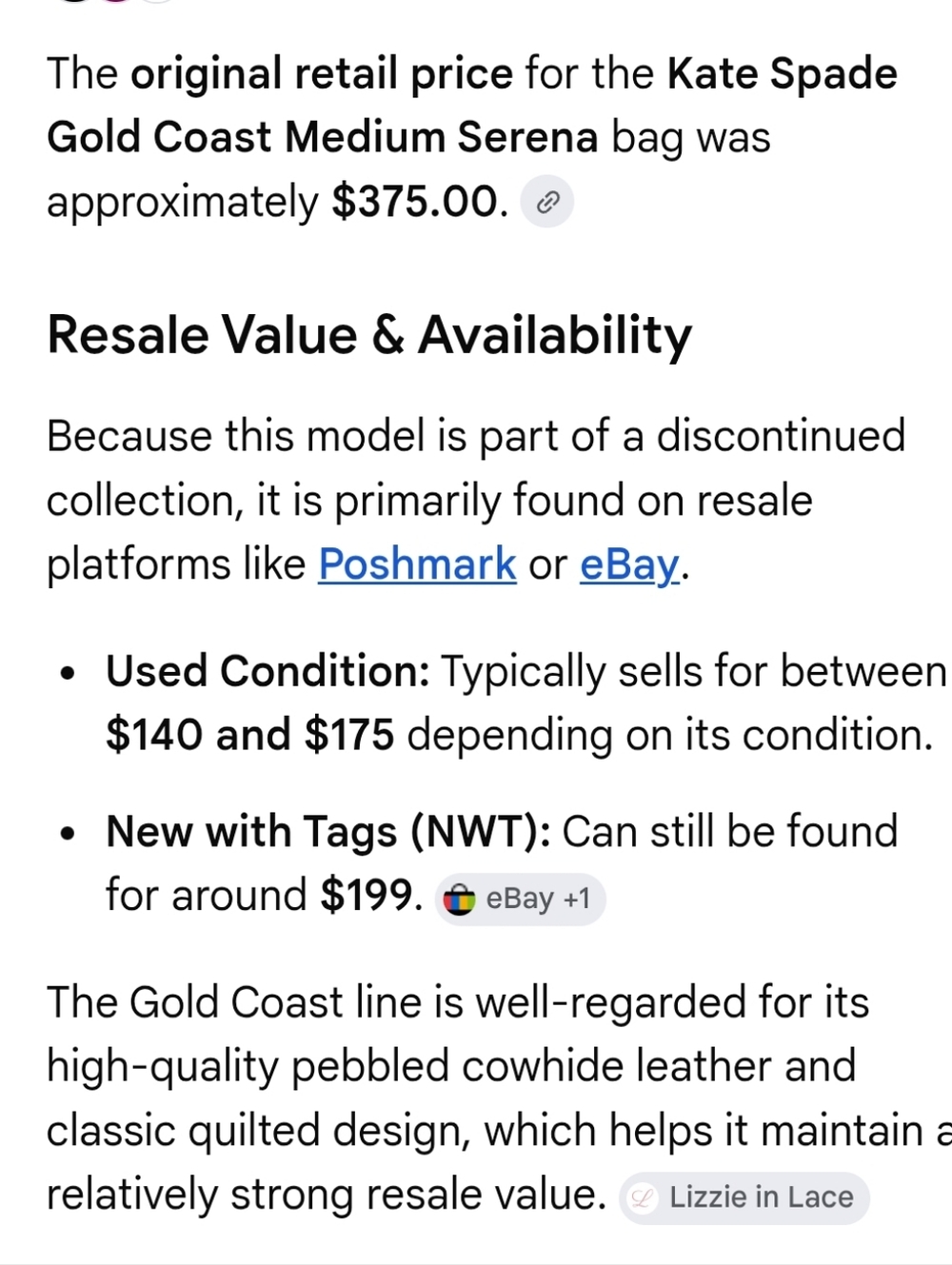Click the '$140 and $175' price range
The width and height of the screenshot is (952, 1265).
pyautogui.click(x=249, y=735)
